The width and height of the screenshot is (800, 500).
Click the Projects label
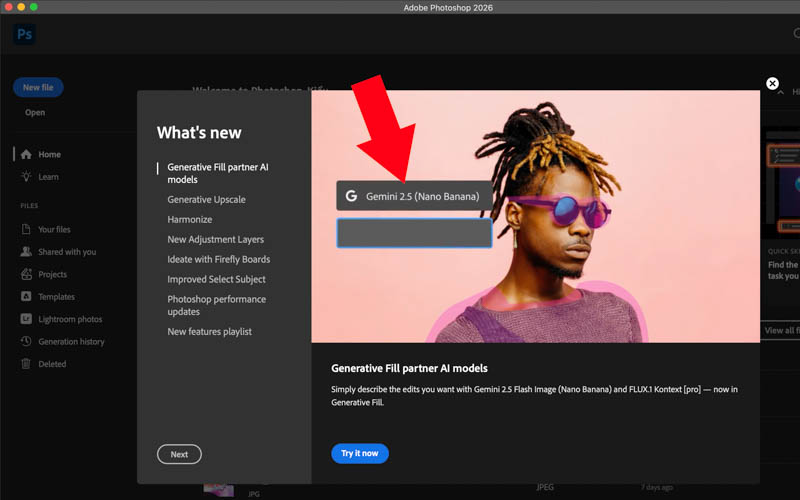pos(53,274)
